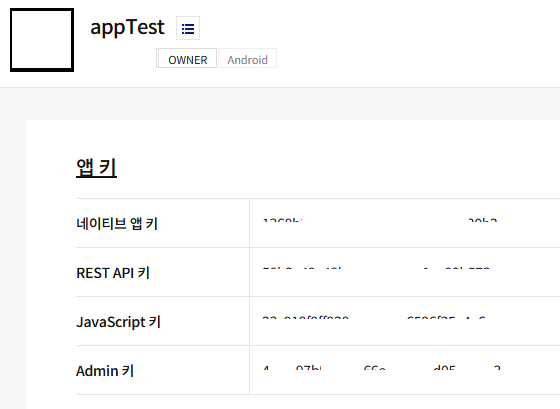
Task: Select the Android platform badge
Action: tap(248, 59)
